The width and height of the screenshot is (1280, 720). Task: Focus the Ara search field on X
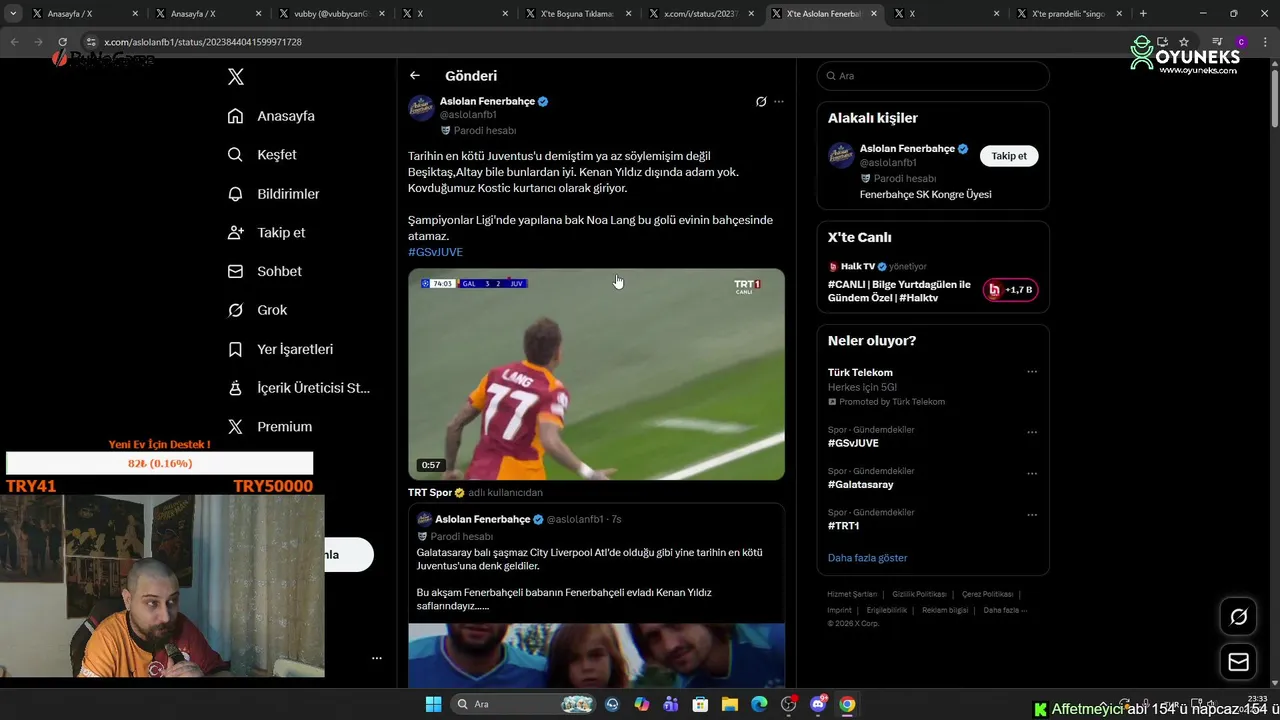click(x=933, y=76)
